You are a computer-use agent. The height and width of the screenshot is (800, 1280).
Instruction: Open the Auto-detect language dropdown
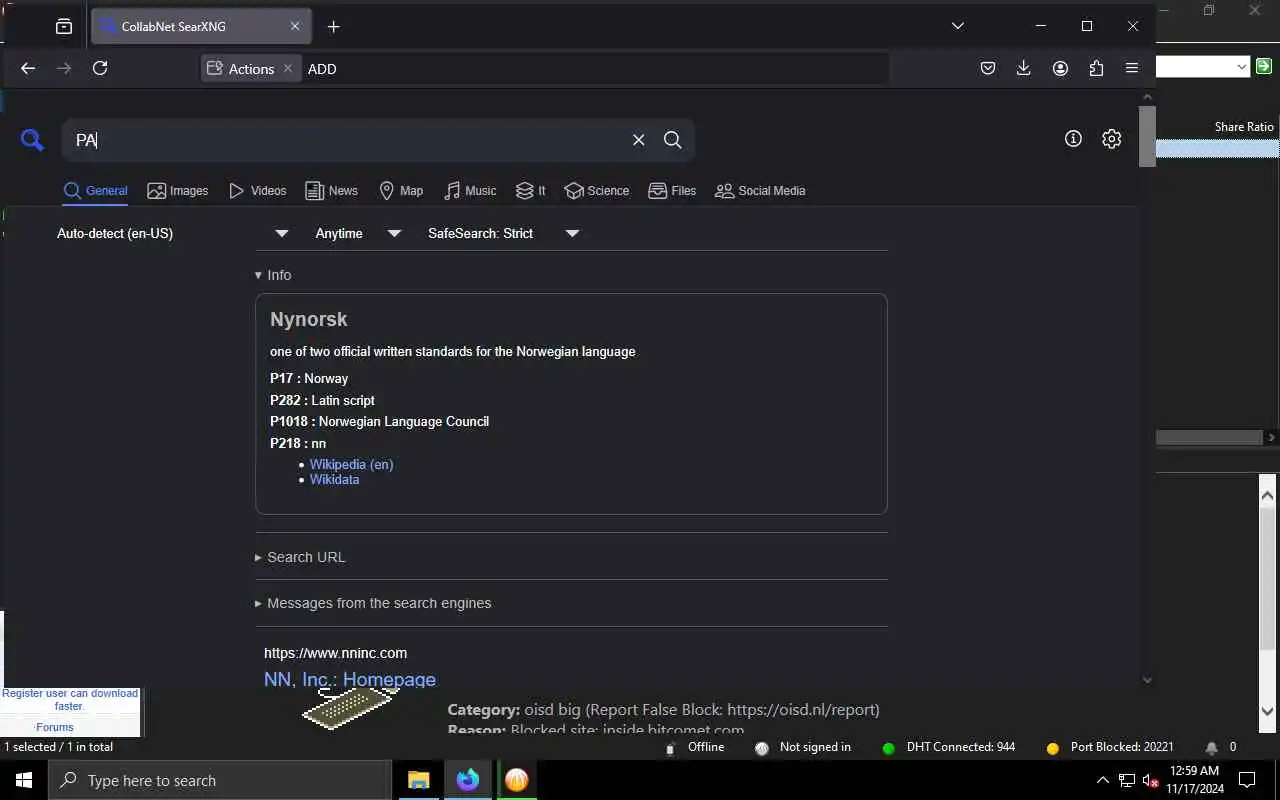coord(173,233)
